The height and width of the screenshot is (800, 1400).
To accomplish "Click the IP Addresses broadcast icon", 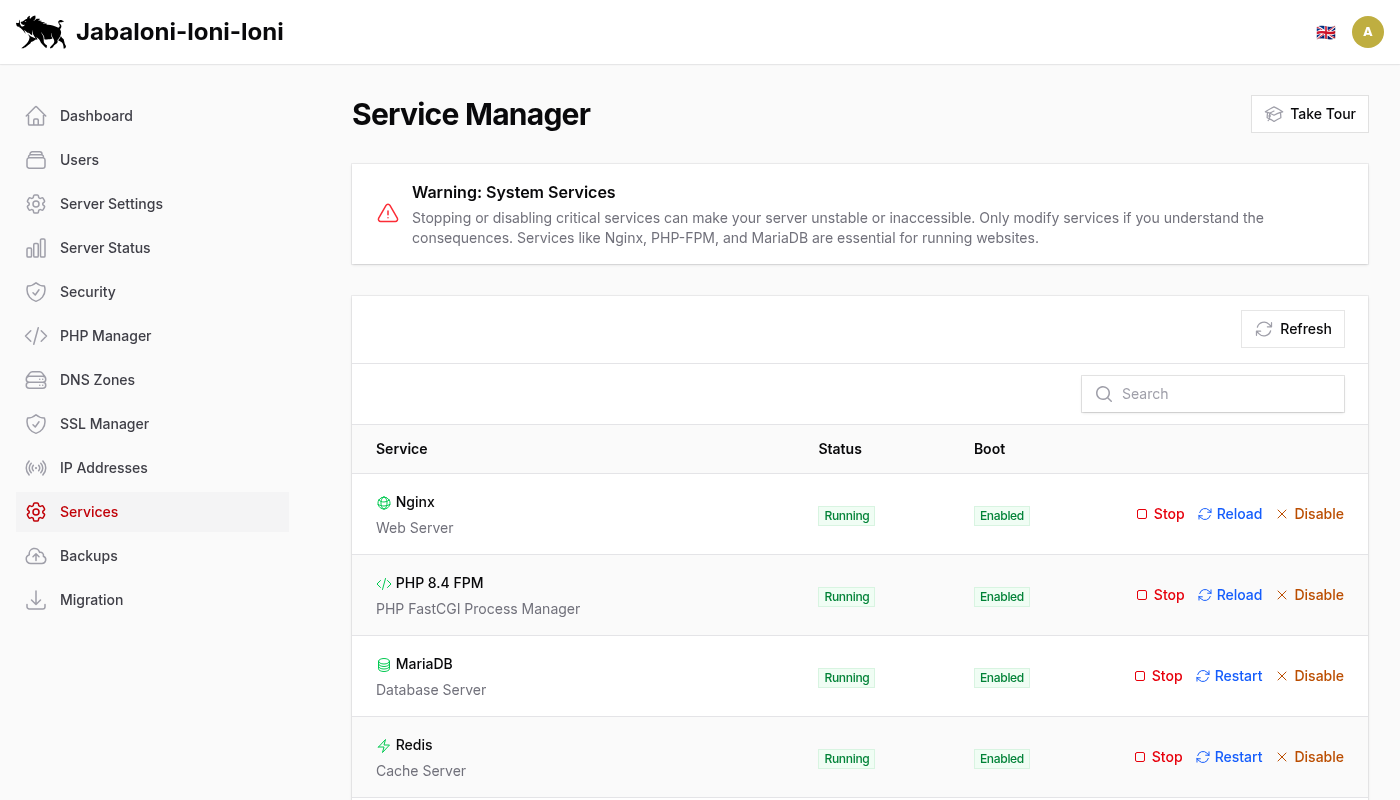I will click(x=36, y=467).
